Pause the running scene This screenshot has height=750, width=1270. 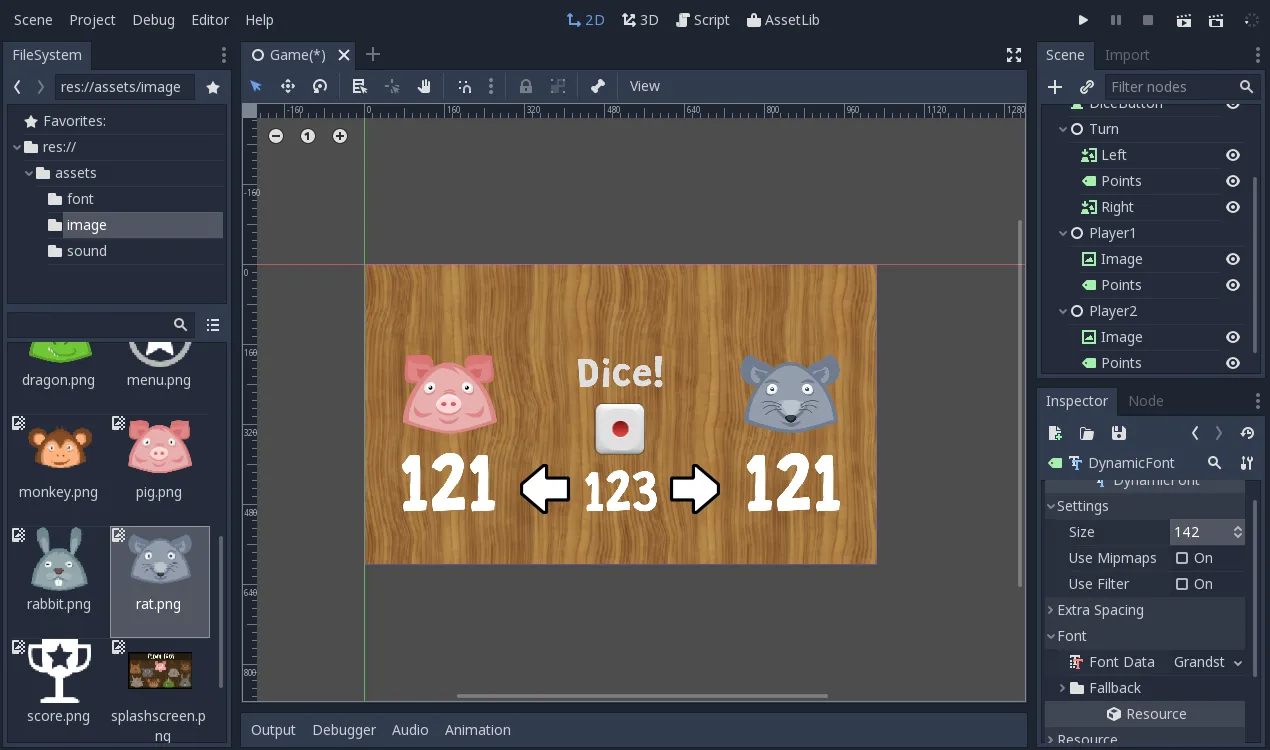pos(1116,20)
